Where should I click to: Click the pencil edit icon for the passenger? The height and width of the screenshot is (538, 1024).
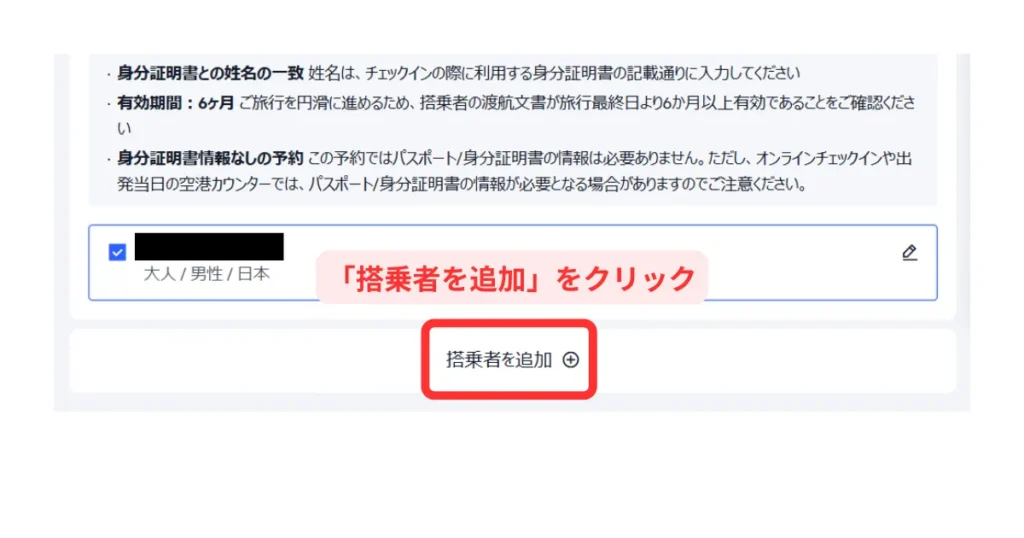coord(909,253)
